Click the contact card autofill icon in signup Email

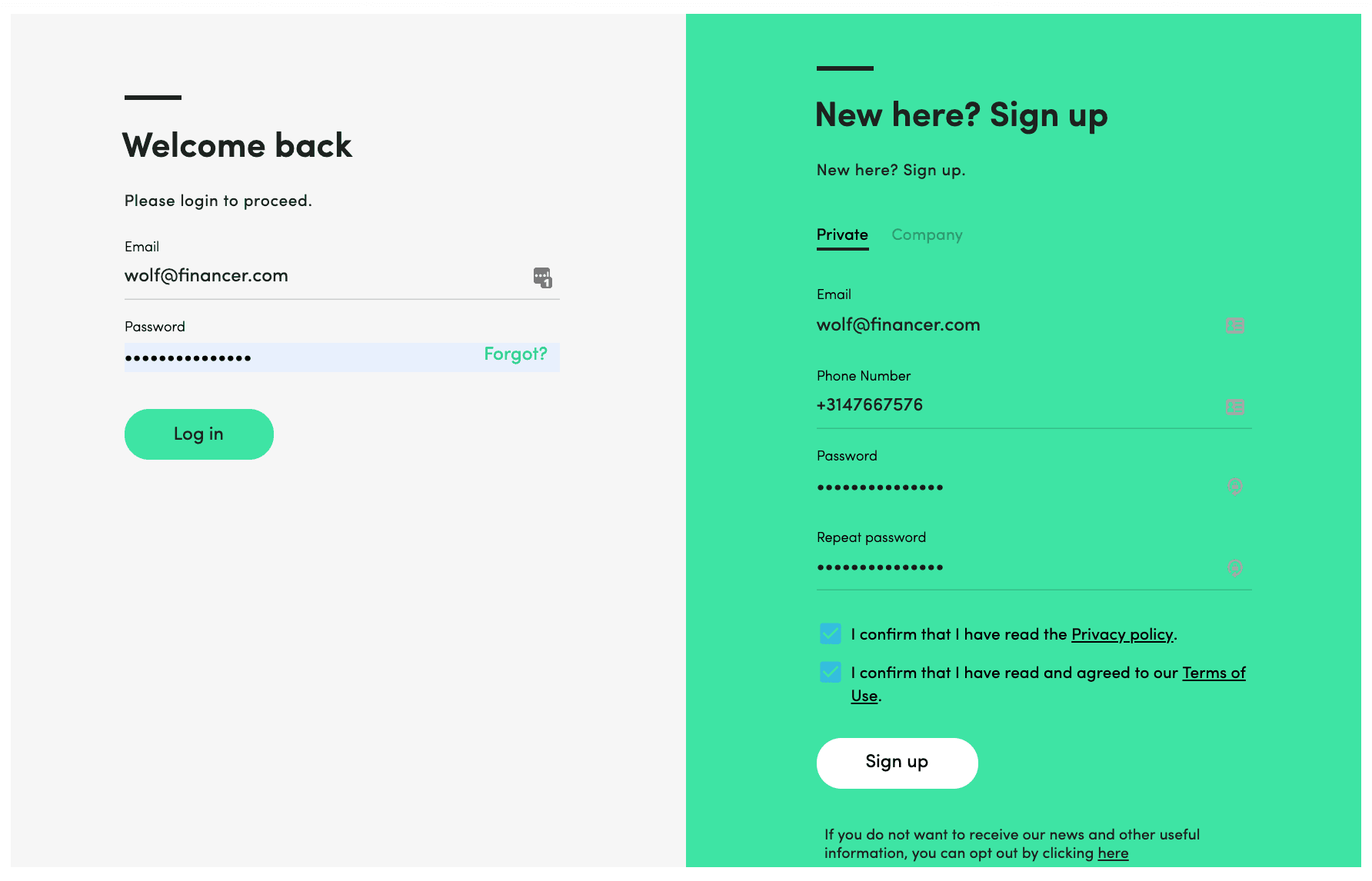[x=1234, y=326]
